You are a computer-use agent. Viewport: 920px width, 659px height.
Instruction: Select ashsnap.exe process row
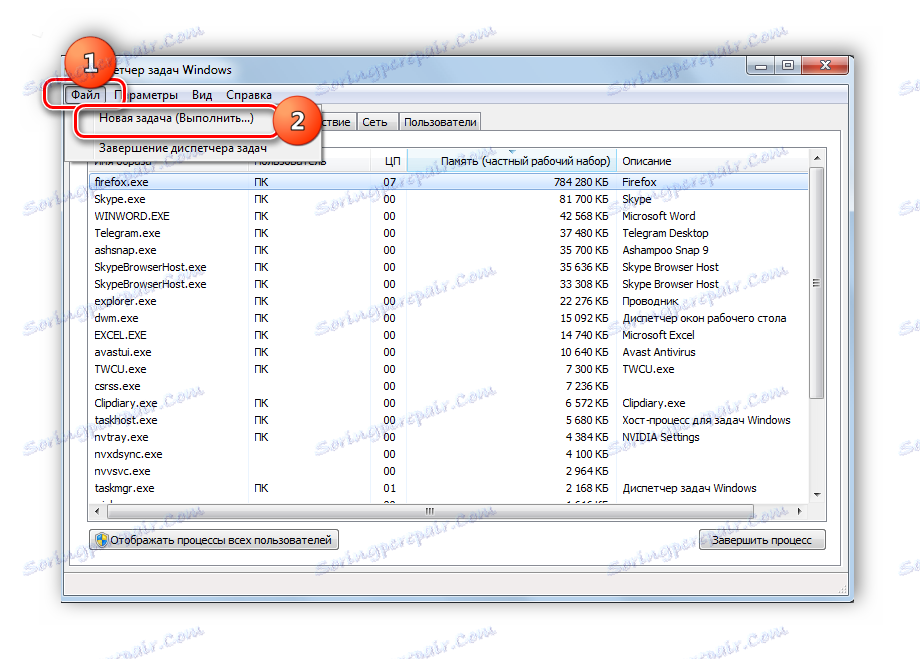point(449,250)
